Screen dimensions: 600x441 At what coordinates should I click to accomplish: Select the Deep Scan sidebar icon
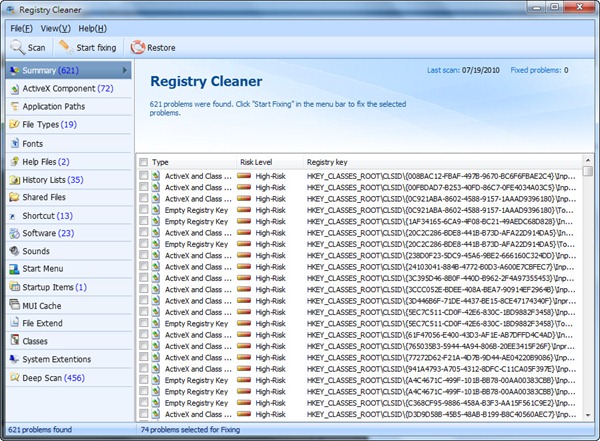point(13,378)
